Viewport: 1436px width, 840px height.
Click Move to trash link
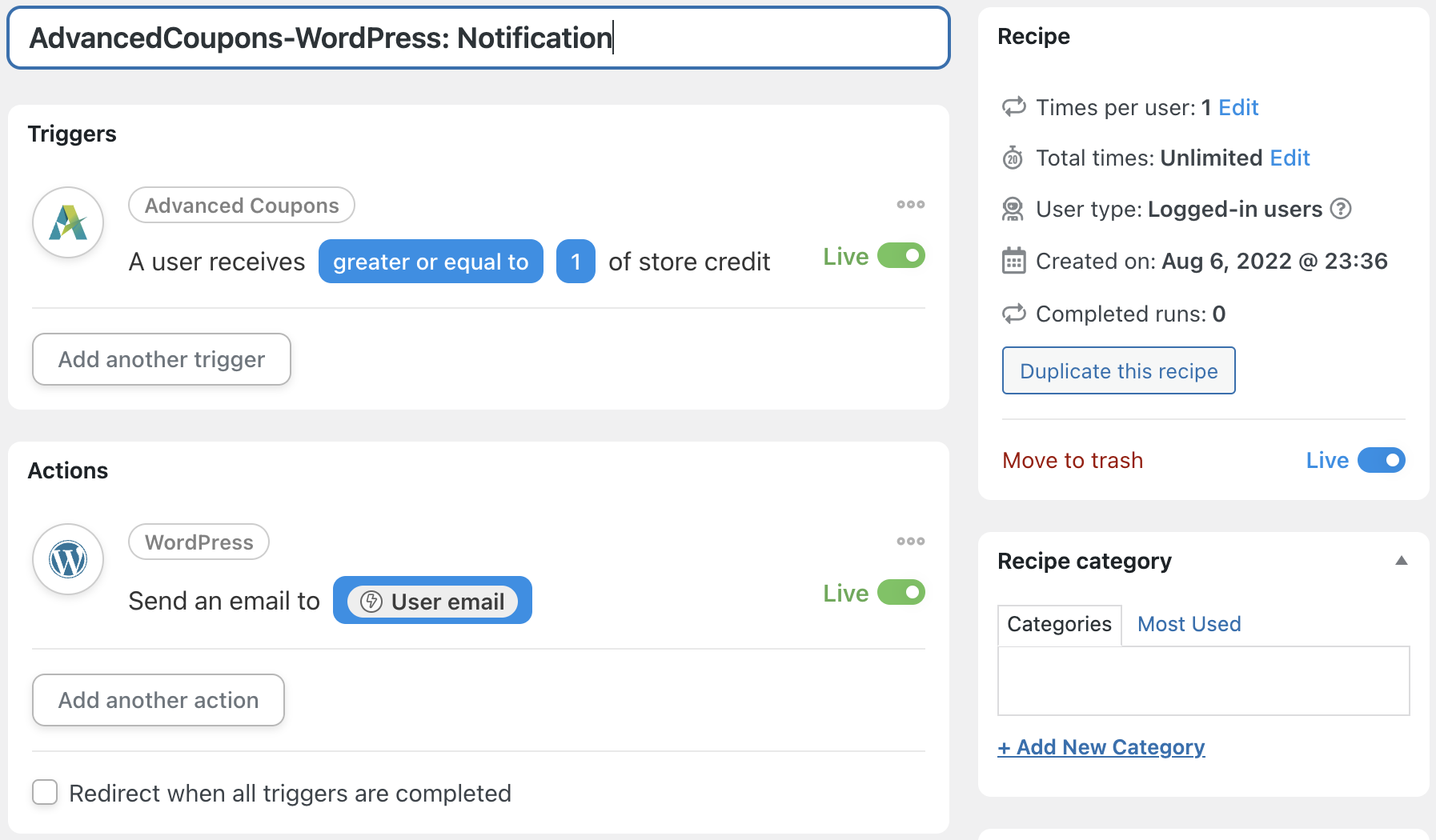tap(1073, 460)
